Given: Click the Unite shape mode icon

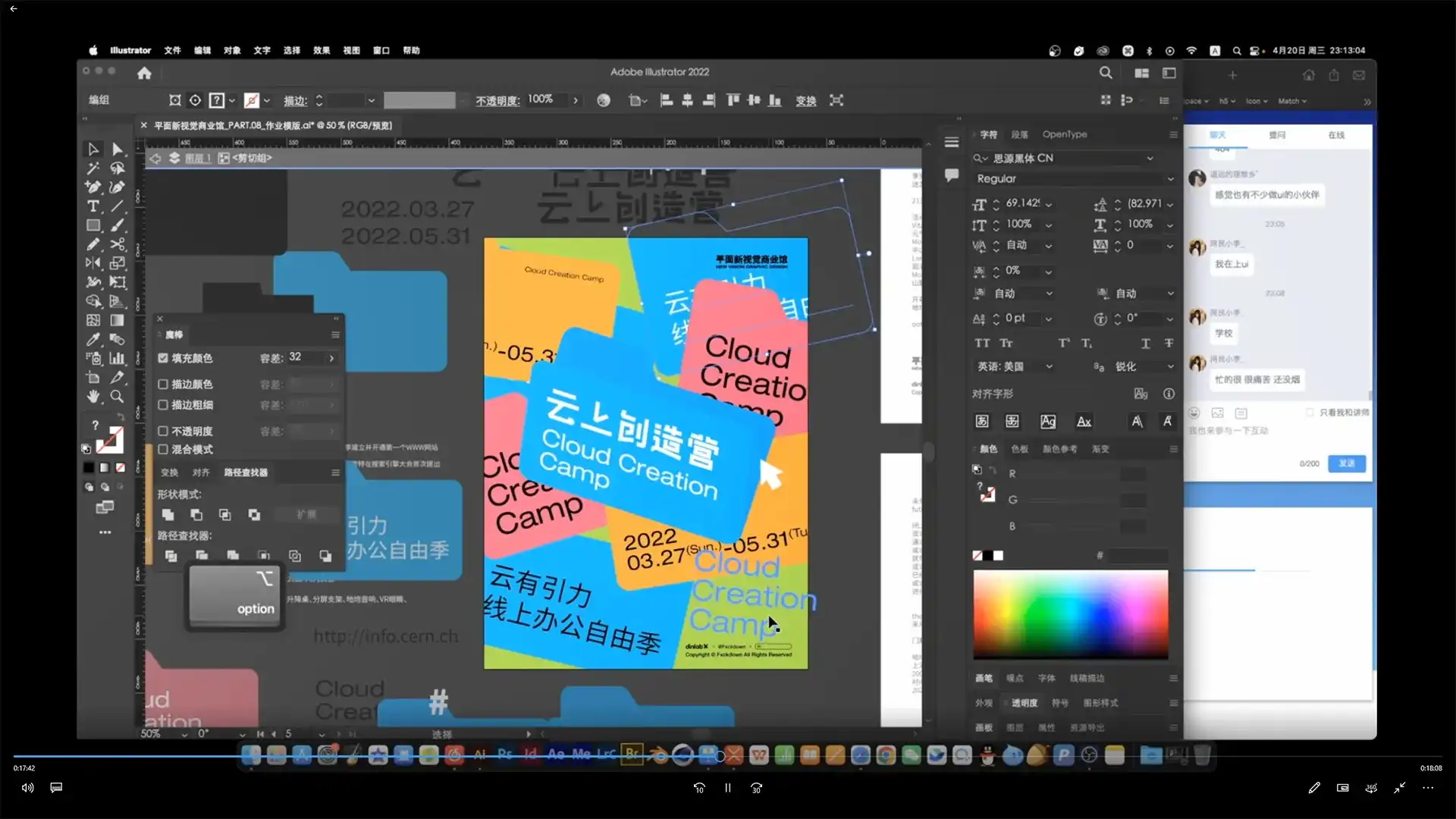Looking at the screenshot, I should pos(168,515).
